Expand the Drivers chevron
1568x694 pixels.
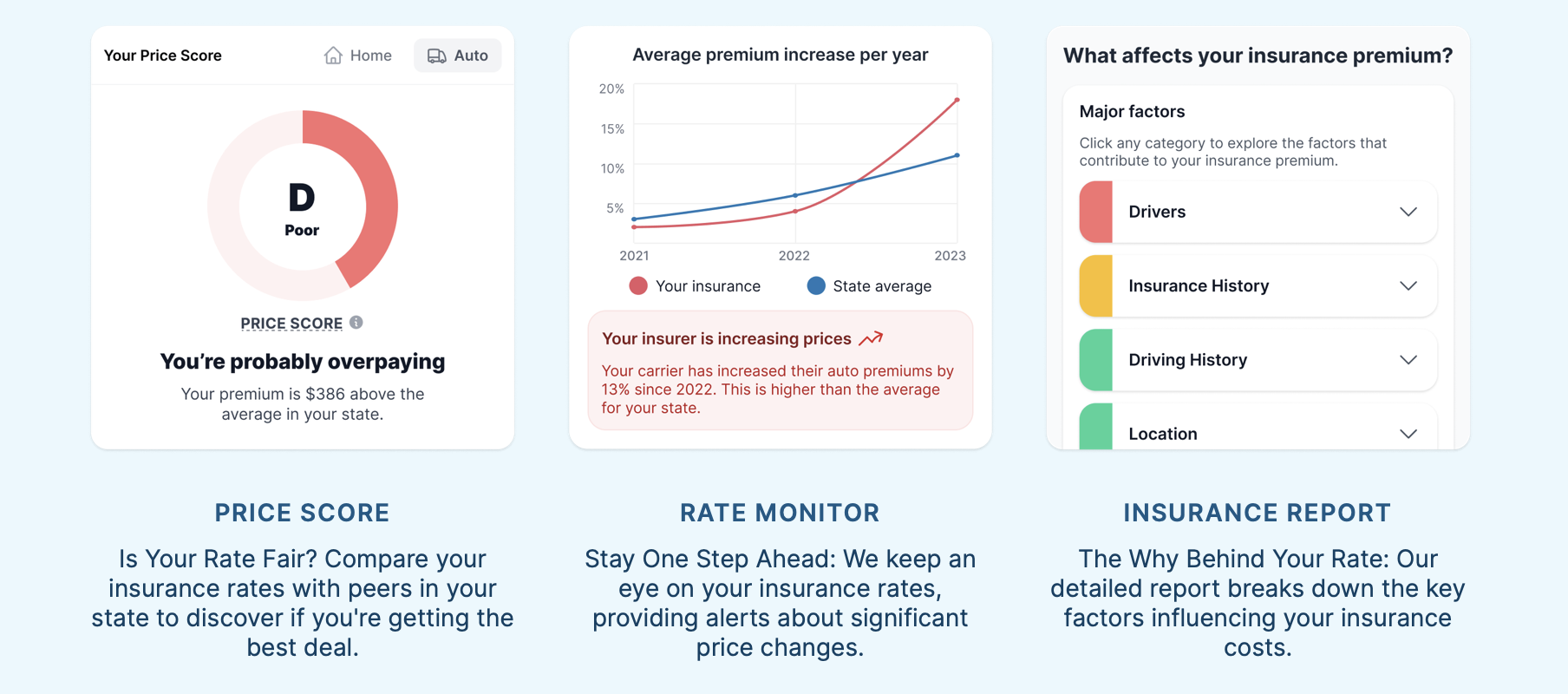pos(1408,212)
